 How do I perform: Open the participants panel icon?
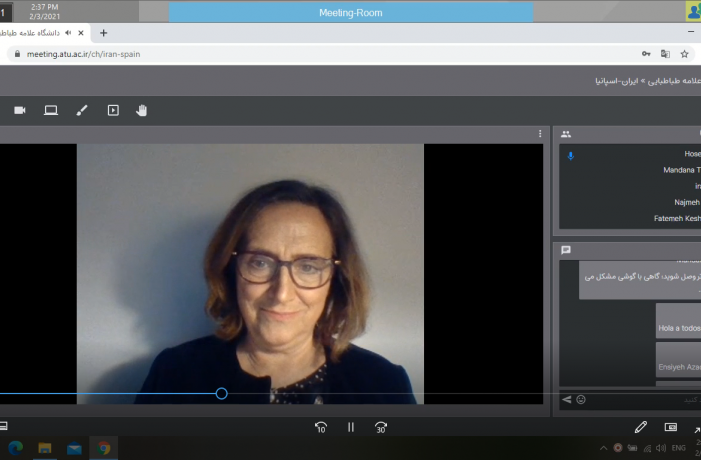[x=566, y=134]
